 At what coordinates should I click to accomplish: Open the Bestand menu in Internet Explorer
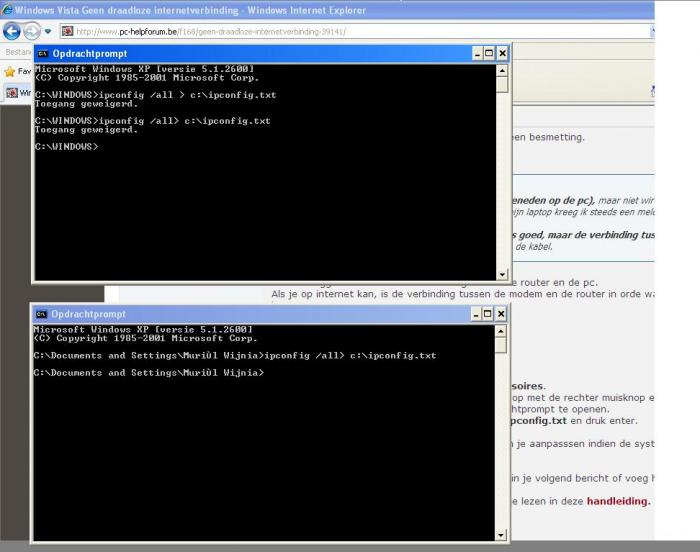(x=18, y=52)
